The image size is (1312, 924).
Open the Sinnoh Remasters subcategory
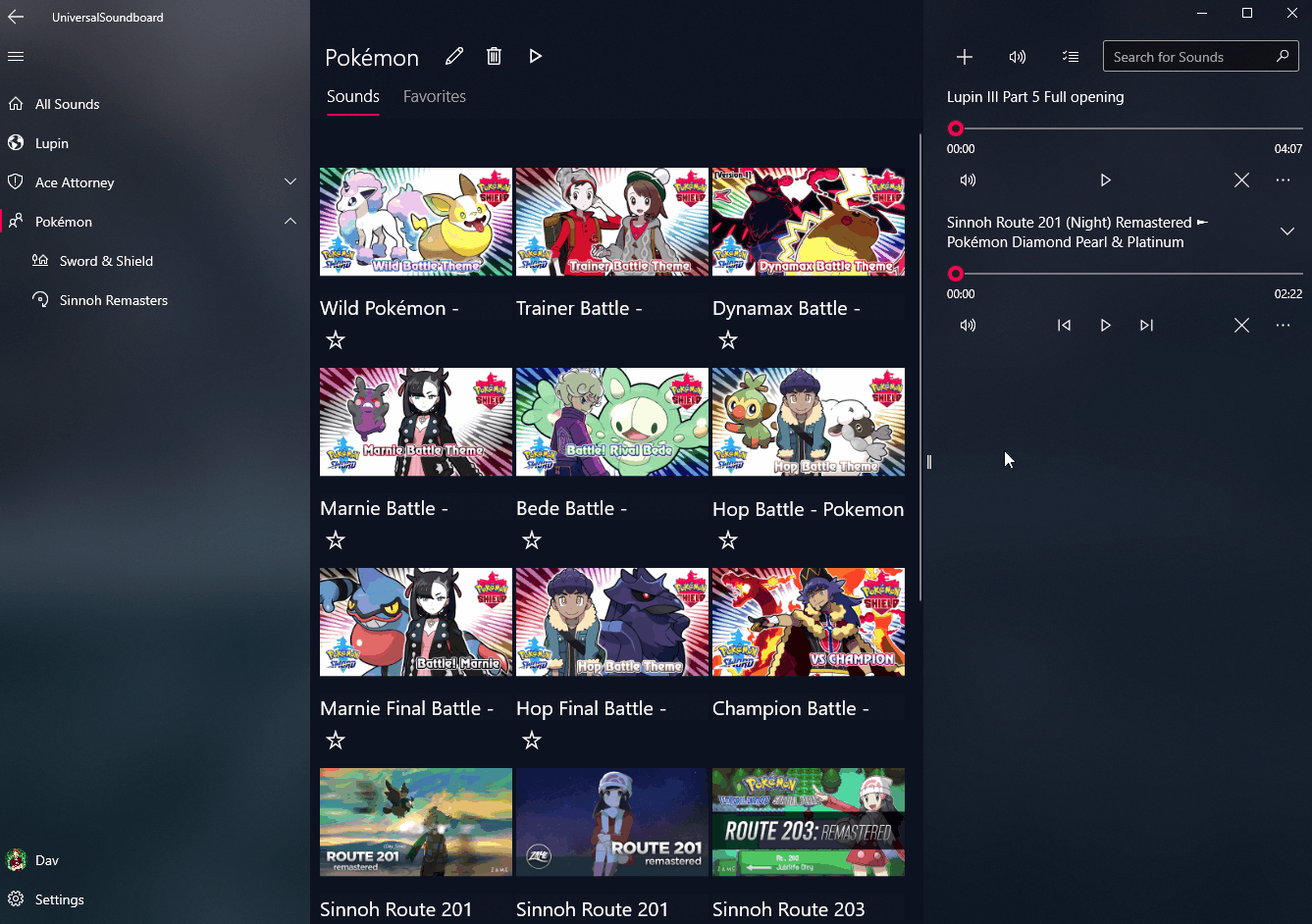(155, 300)
